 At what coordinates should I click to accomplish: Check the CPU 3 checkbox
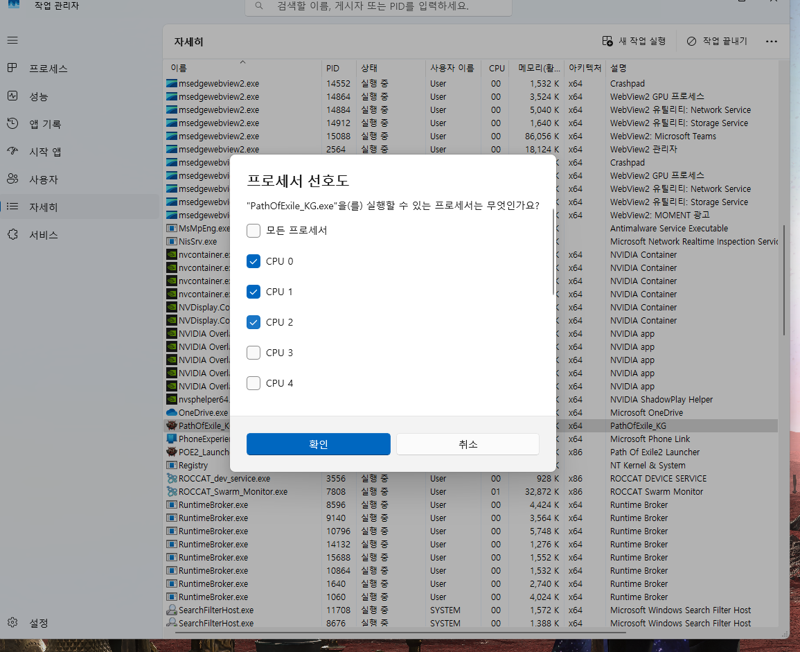click(254, 353)
